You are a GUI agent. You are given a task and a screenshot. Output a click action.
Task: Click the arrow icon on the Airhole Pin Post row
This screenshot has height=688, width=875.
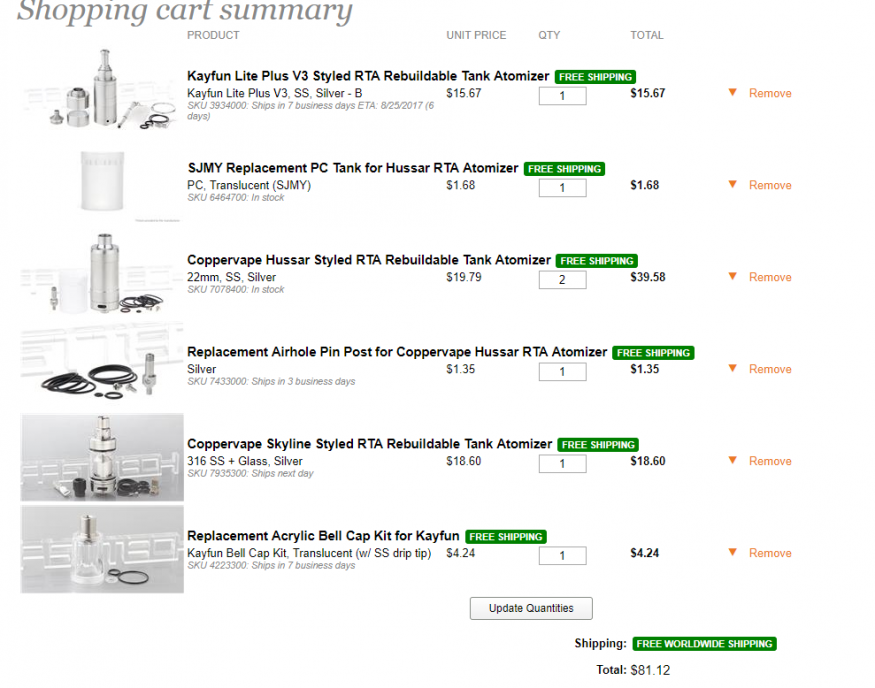coord(733,368)
